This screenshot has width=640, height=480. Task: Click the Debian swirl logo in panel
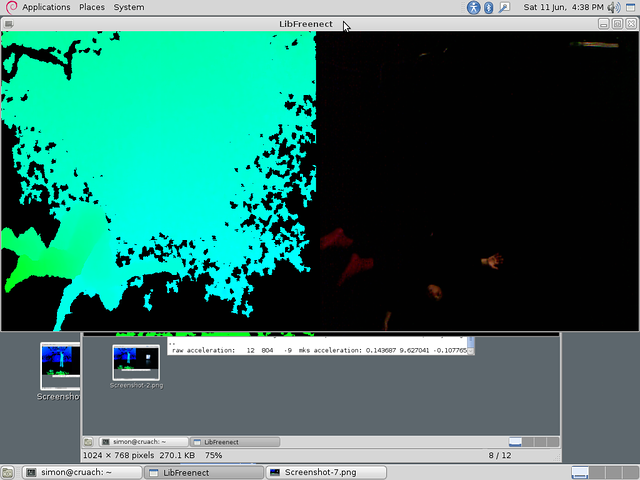[x=11, y=7]
